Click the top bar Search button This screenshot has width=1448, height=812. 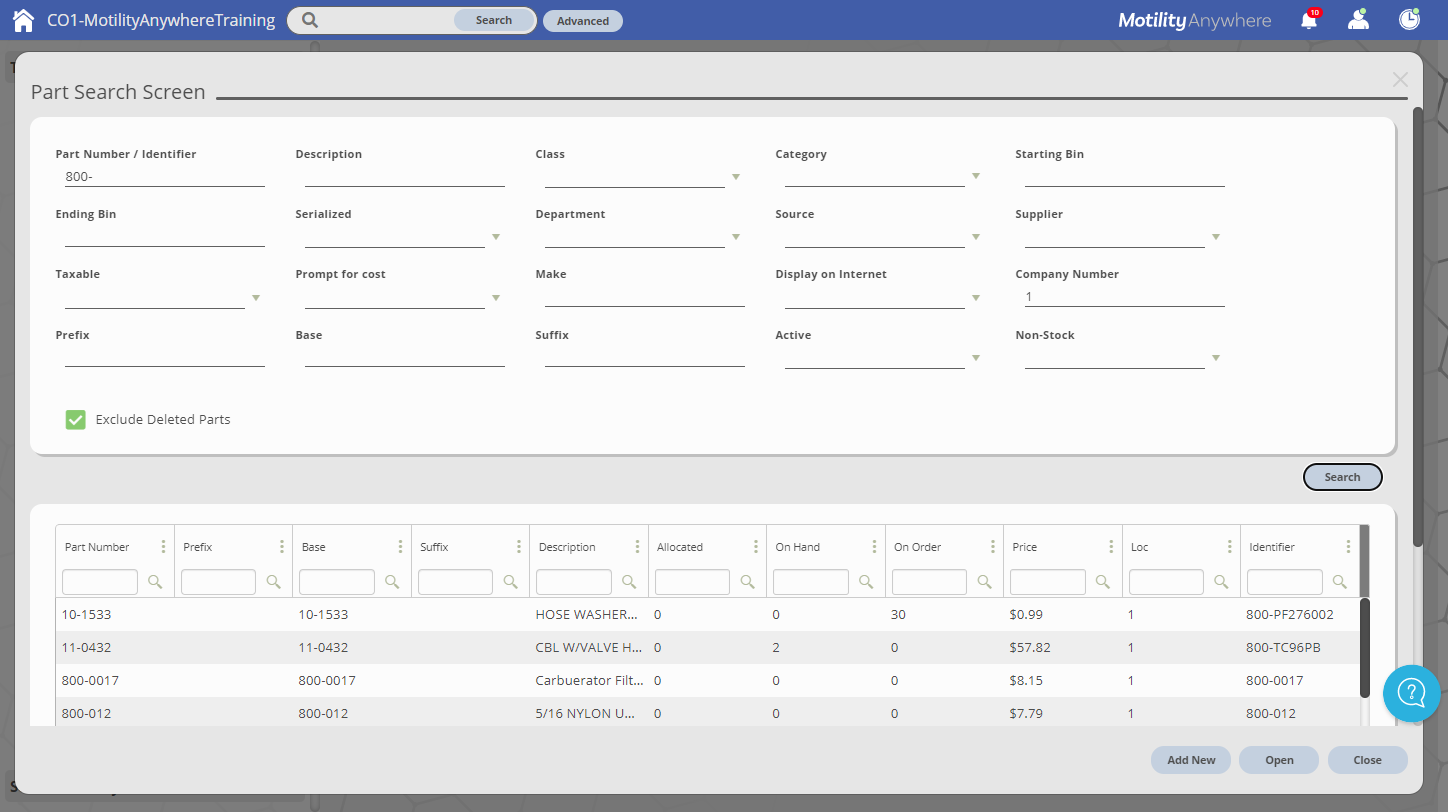pyautogui.click(x=494, y=20)
